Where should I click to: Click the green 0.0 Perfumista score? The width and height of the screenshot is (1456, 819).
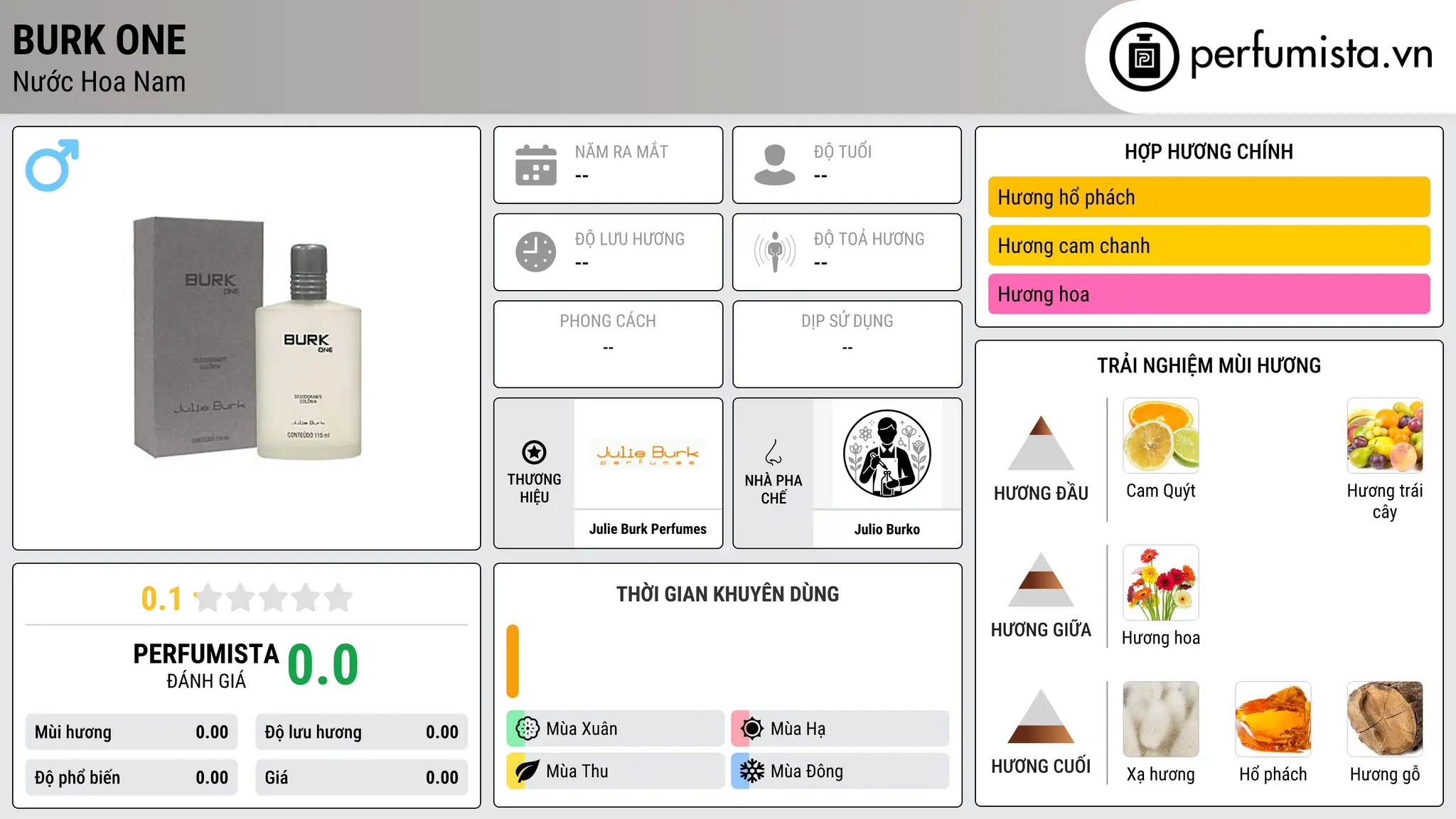tap(323, 664)
